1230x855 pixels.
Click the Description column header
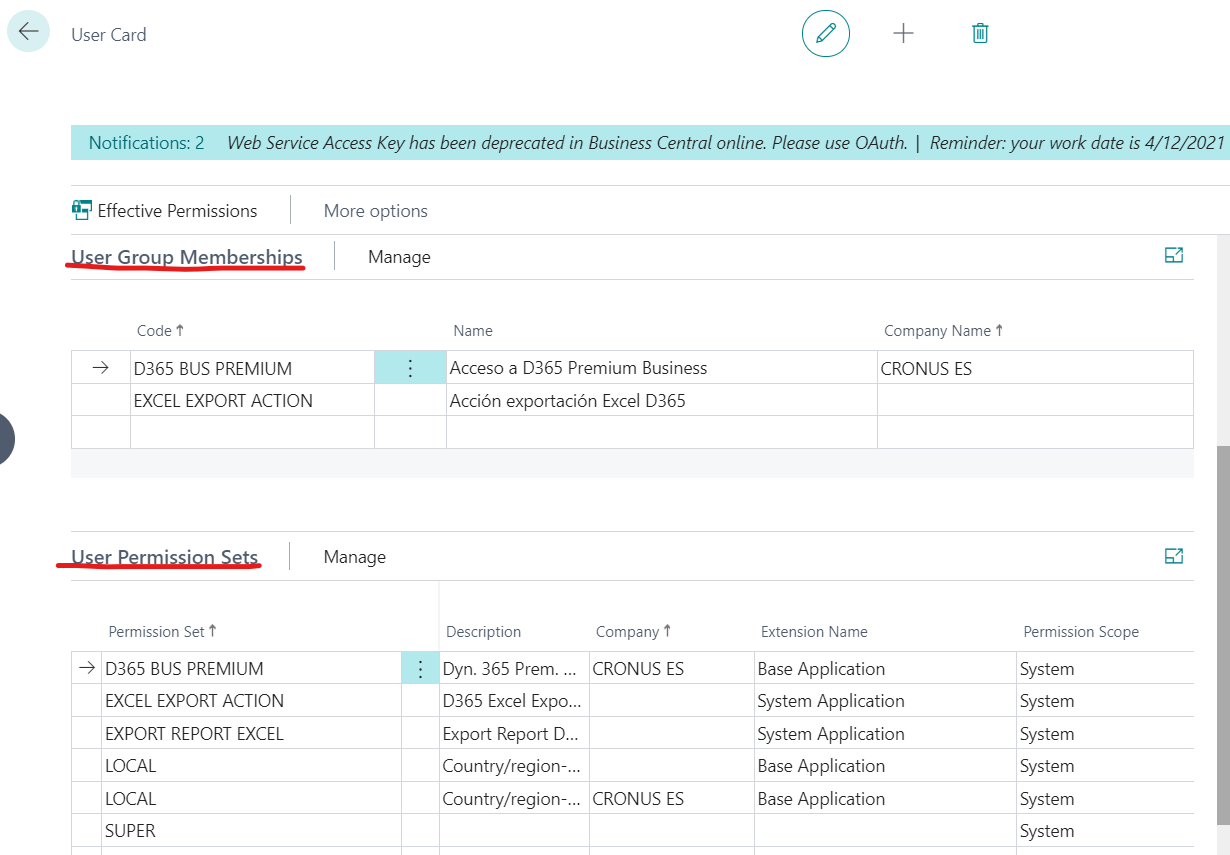(x=484, y=632)
